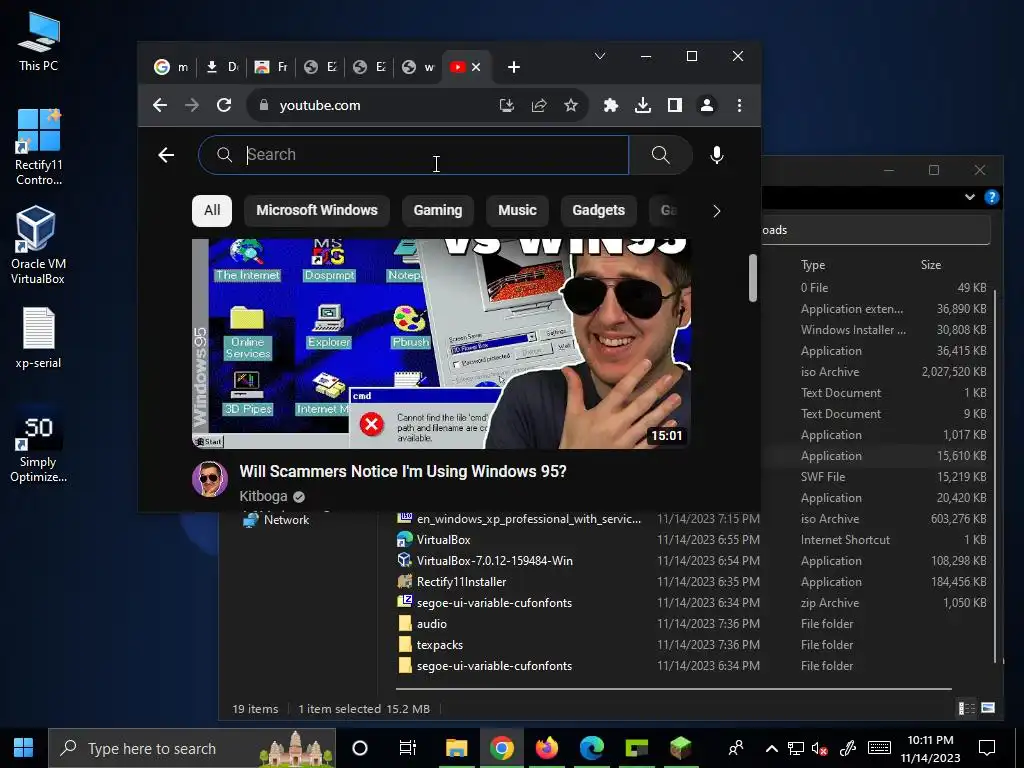Click the YouTube search back arrow
The height and width of the screenshot is (768, 1024).
pos(166,155)
